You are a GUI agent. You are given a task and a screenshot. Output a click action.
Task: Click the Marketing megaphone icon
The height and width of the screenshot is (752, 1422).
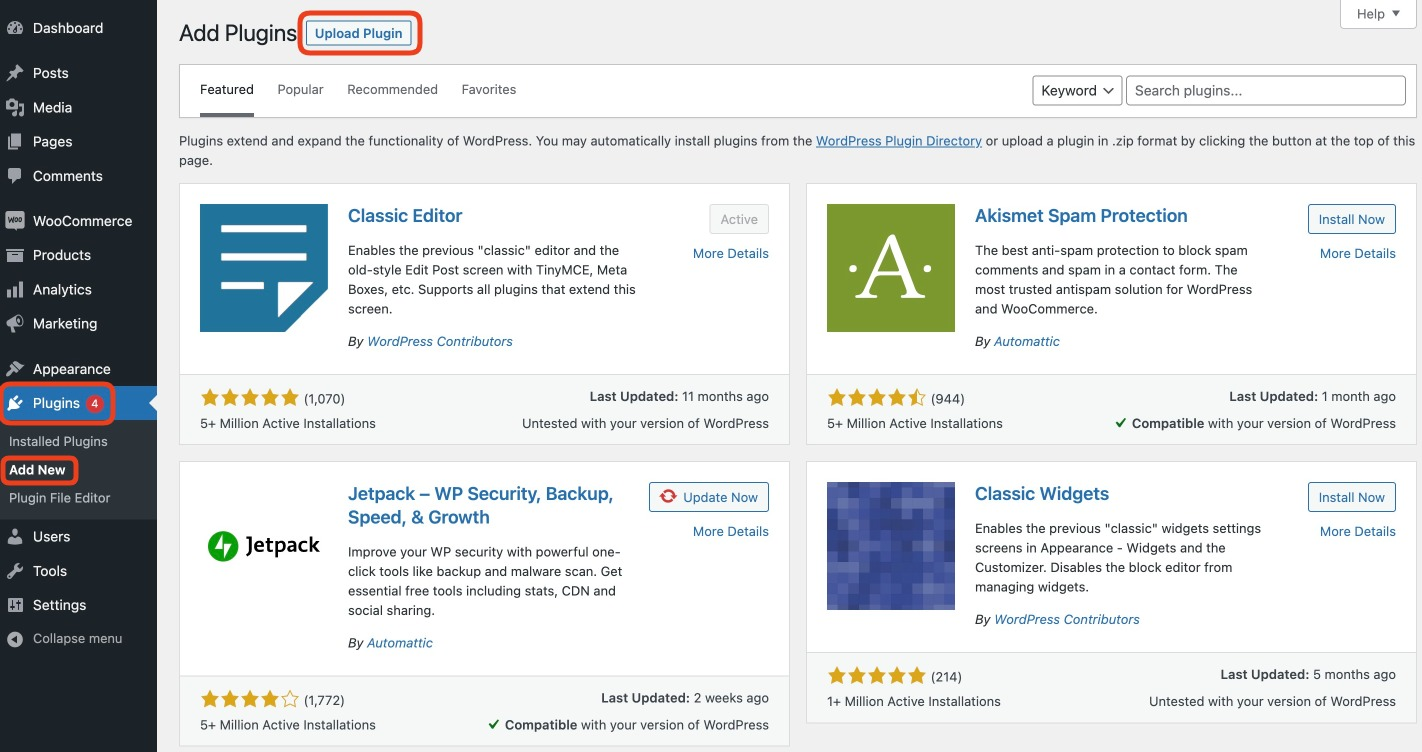(x=15, y=324)
